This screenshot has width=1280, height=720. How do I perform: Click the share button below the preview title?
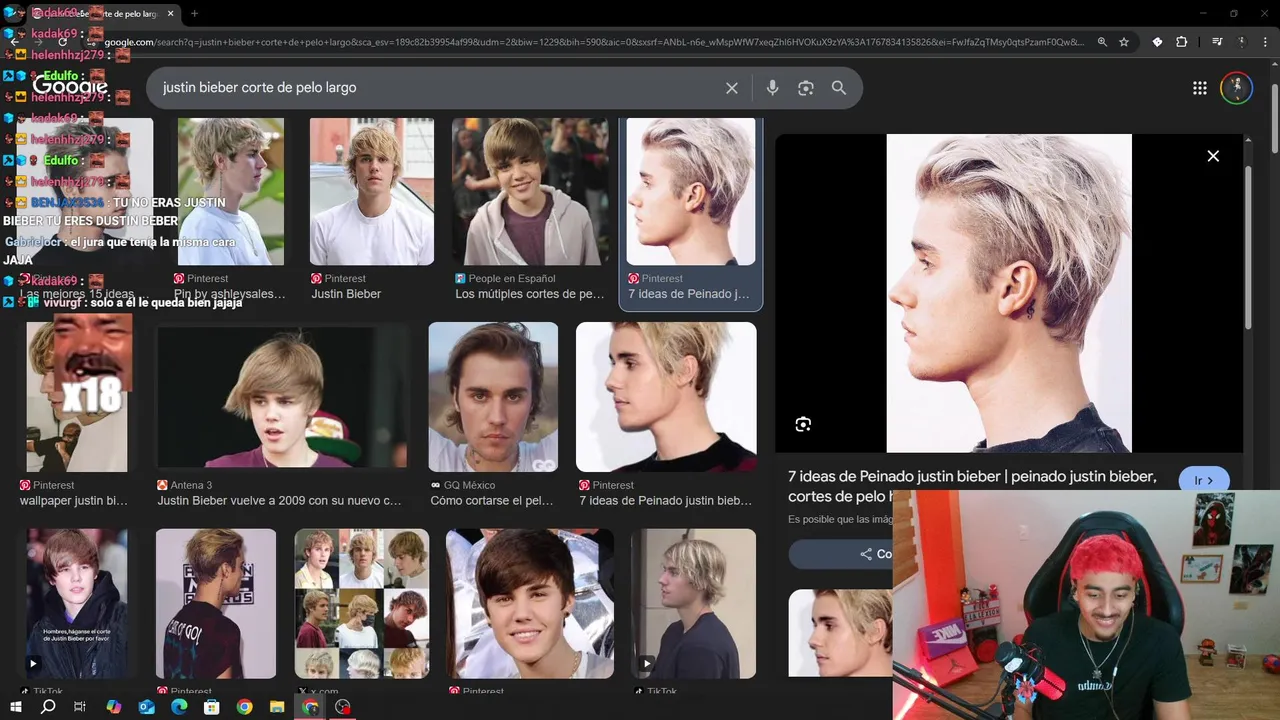tap(840, 554)
